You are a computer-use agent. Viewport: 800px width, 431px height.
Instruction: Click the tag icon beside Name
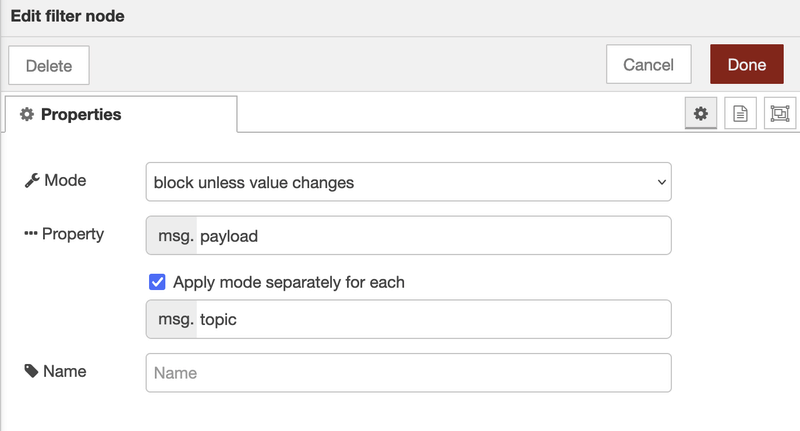coord(31,371)
